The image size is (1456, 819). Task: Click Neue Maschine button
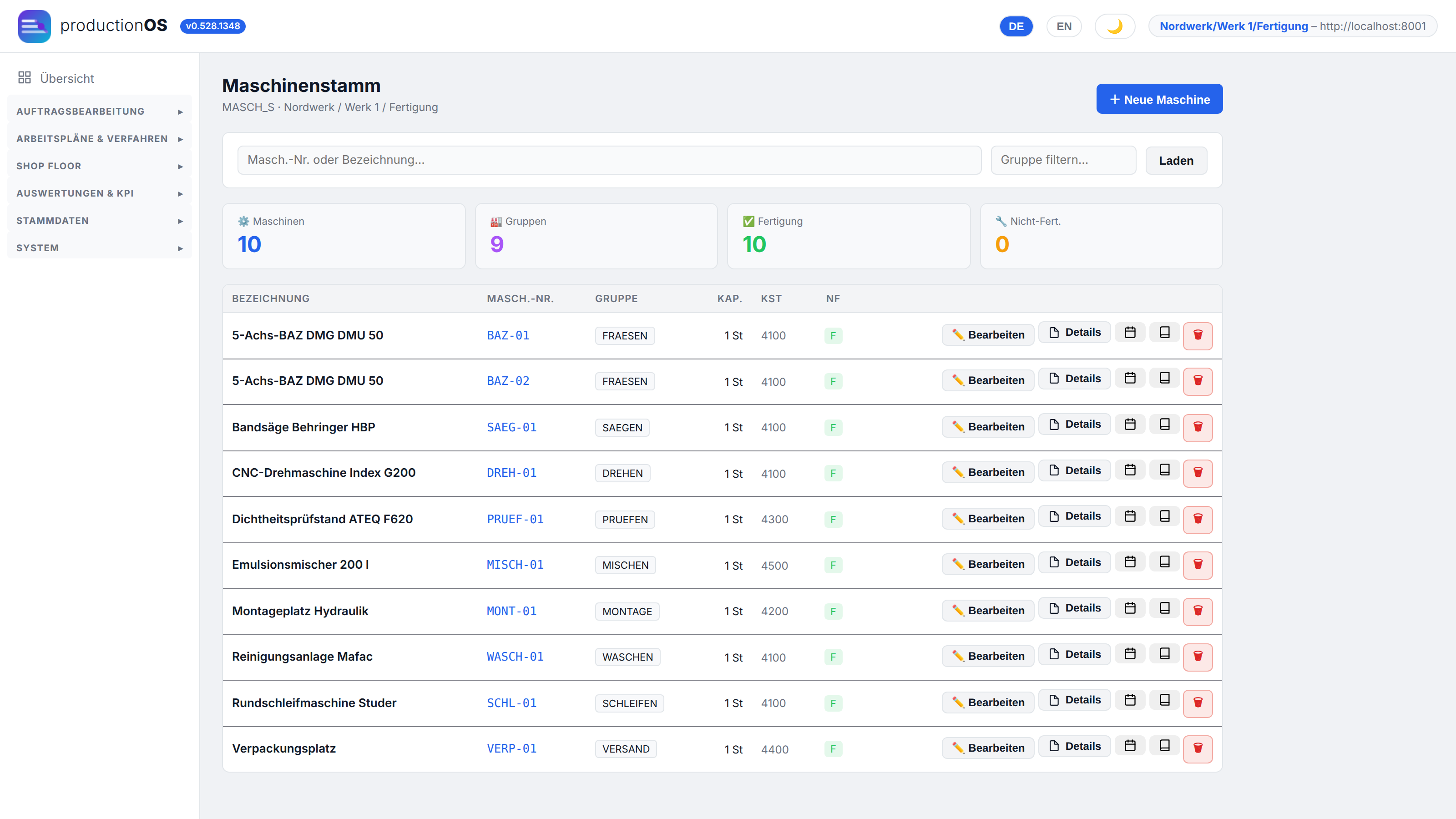click(1159, 99)
